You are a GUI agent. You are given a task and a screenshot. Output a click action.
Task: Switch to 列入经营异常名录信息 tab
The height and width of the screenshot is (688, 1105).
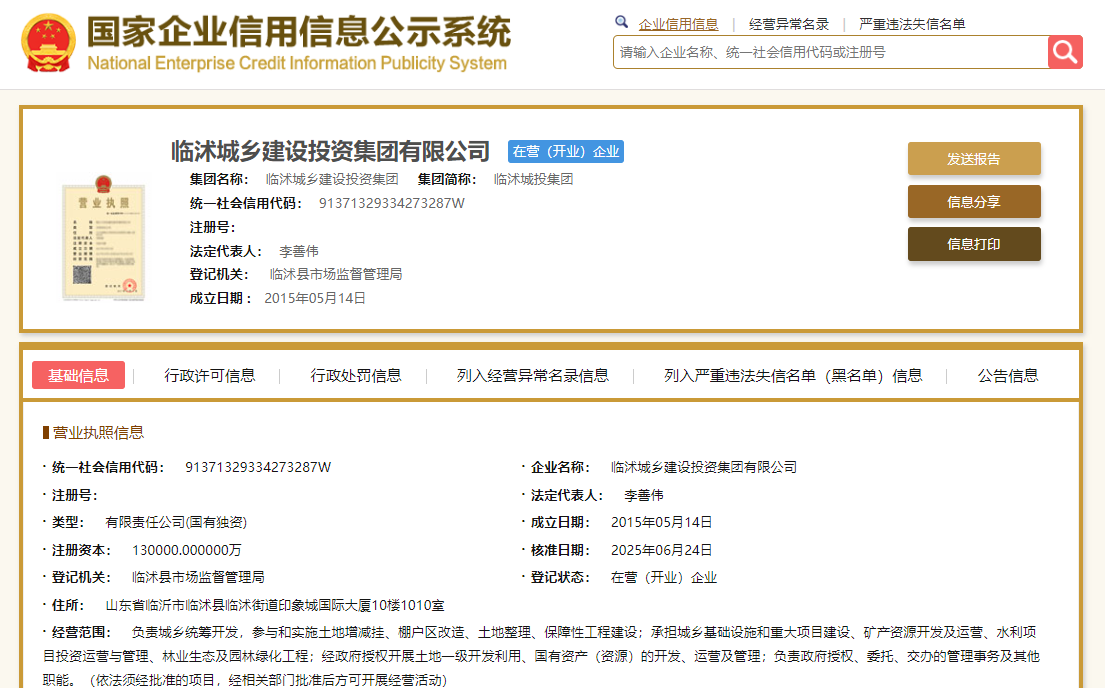533,375
